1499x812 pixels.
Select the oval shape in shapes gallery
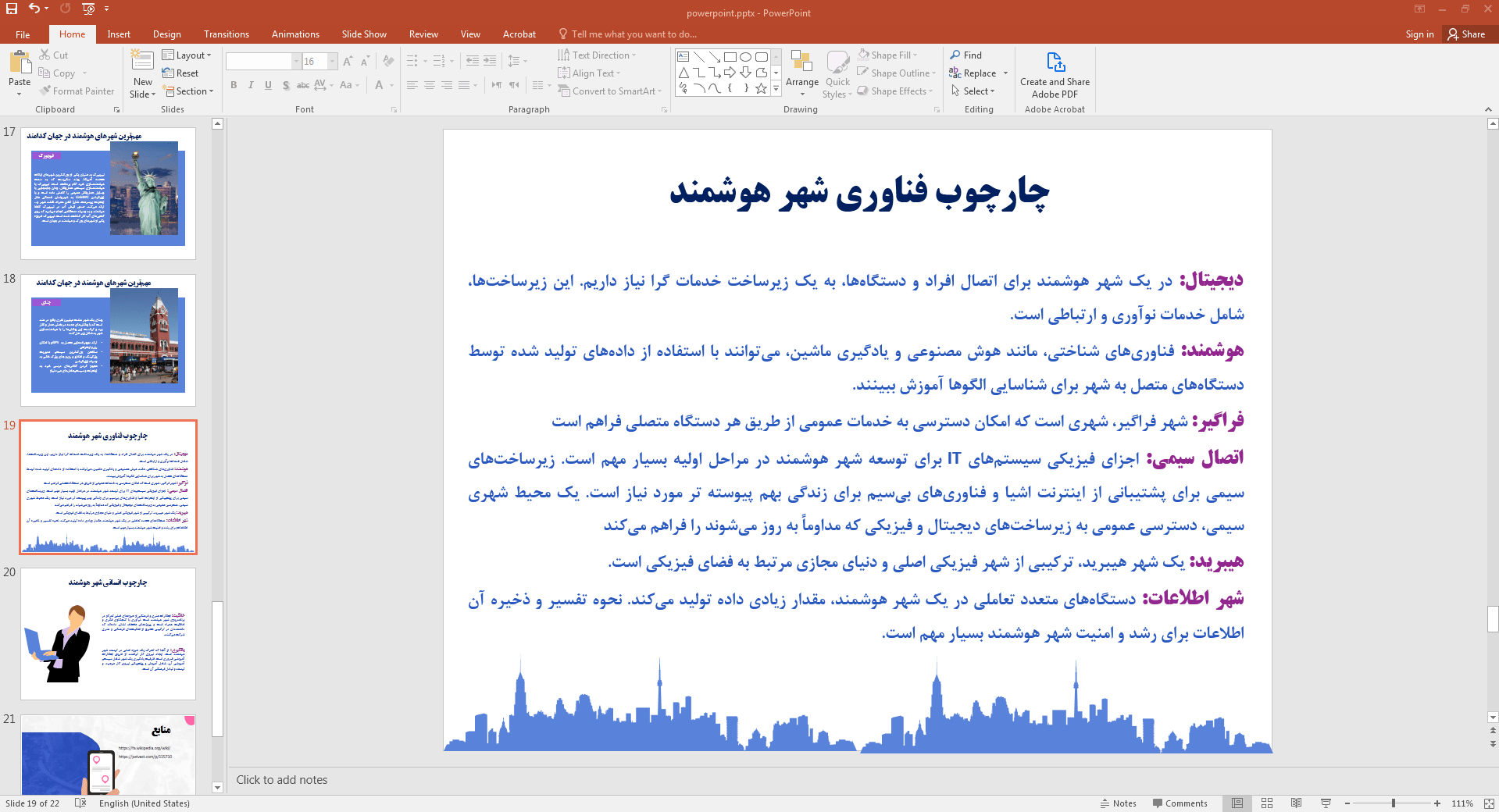pyautogui.click(x=745, y=57)
